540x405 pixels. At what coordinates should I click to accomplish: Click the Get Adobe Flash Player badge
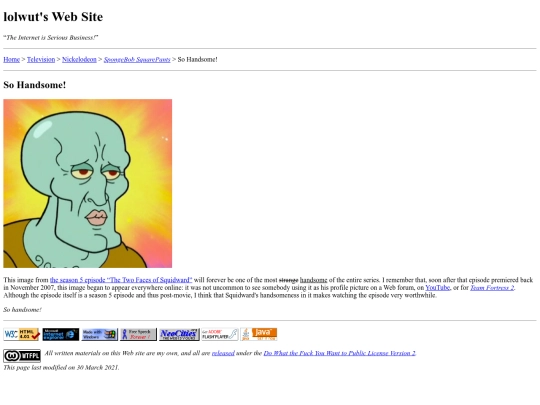click(220, 334)
